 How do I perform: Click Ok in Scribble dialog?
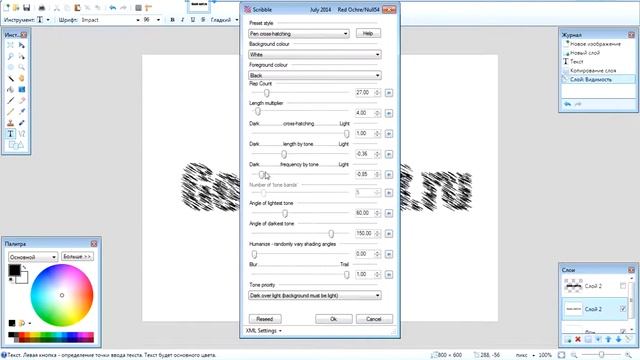click(x=333, y=319)
